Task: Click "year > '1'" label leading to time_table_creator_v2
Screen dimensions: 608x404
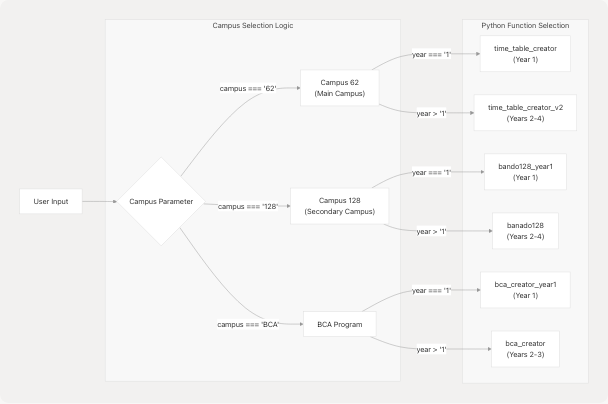Action: coord(429,114)
